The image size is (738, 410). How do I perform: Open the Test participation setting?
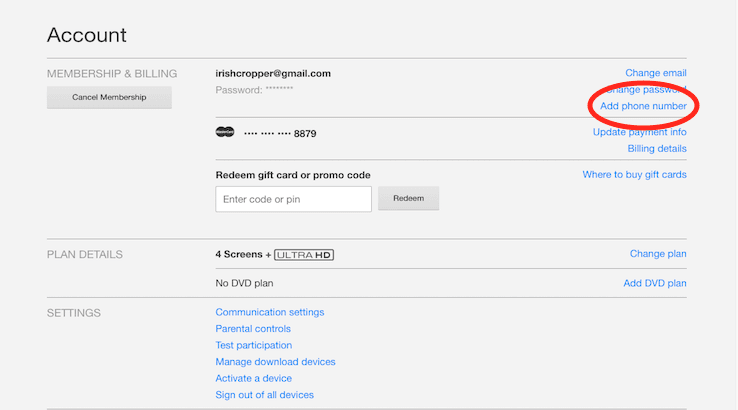point(253,345)
